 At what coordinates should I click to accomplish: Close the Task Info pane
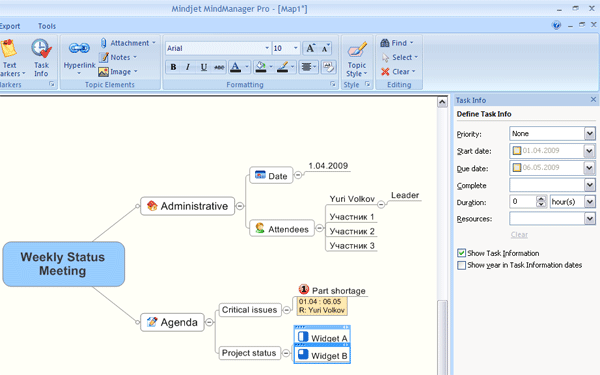tap(593, 99)
